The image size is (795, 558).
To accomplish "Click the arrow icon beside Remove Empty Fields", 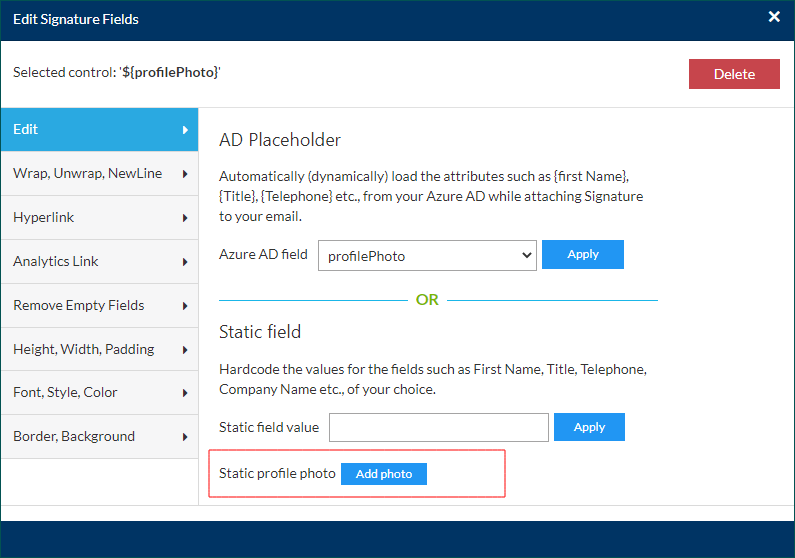I will pyautogui.click(x=185, y=306).
